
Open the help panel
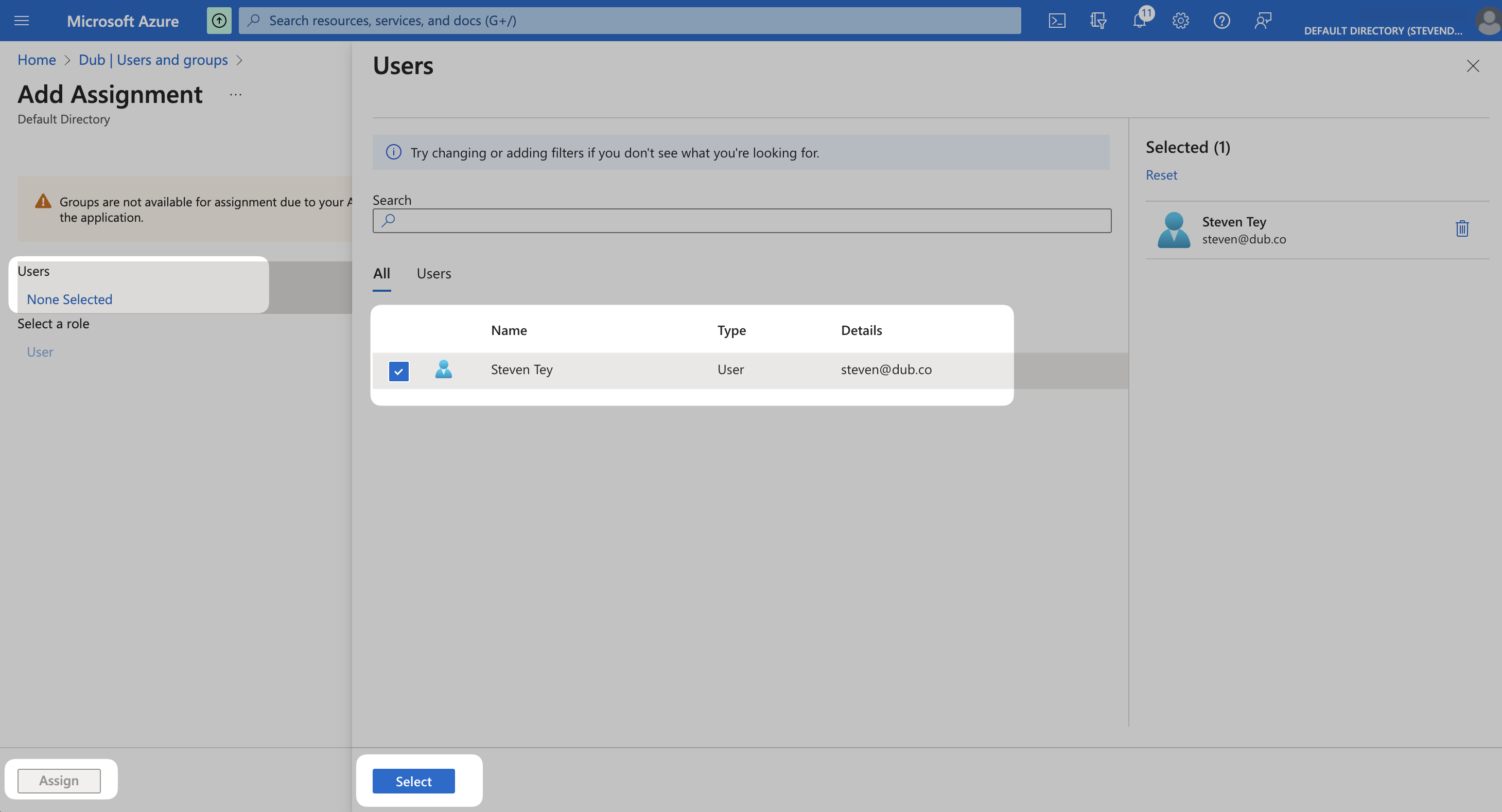tap(1221, 21)
